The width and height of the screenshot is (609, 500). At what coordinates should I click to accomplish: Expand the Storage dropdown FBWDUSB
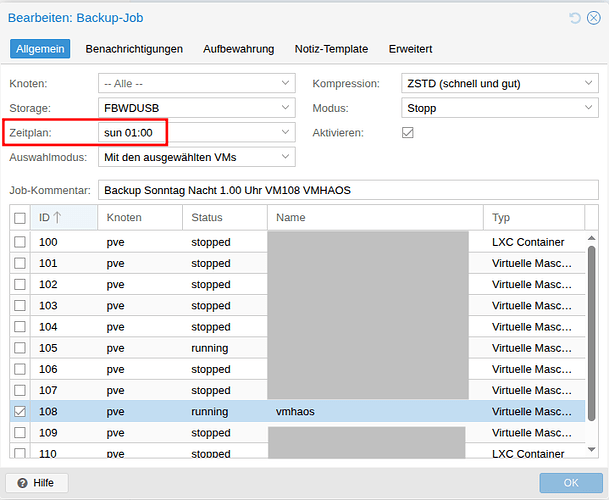(x=285, y=108)
